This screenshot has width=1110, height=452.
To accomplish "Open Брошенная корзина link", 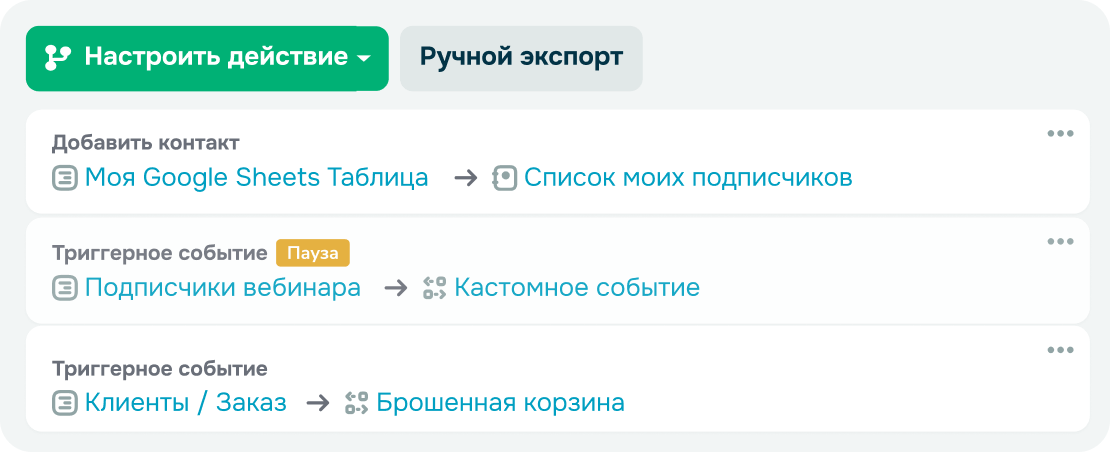I will 500,403.
